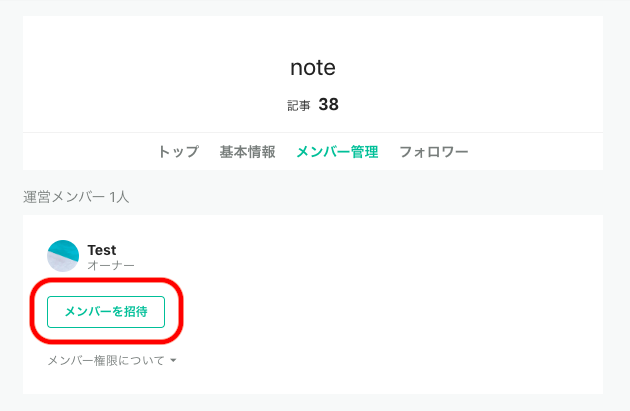
Task: Click the small caret beside メンバー権限について
Action: tap(173, 360)
